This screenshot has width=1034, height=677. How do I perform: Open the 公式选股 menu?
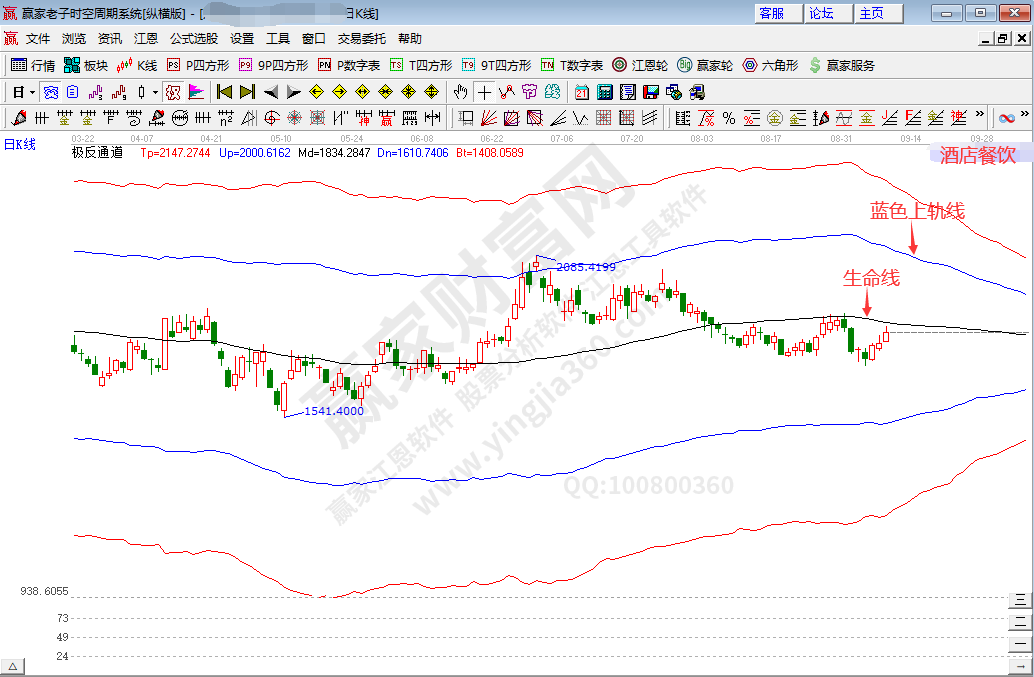click(x=193, y=39)
